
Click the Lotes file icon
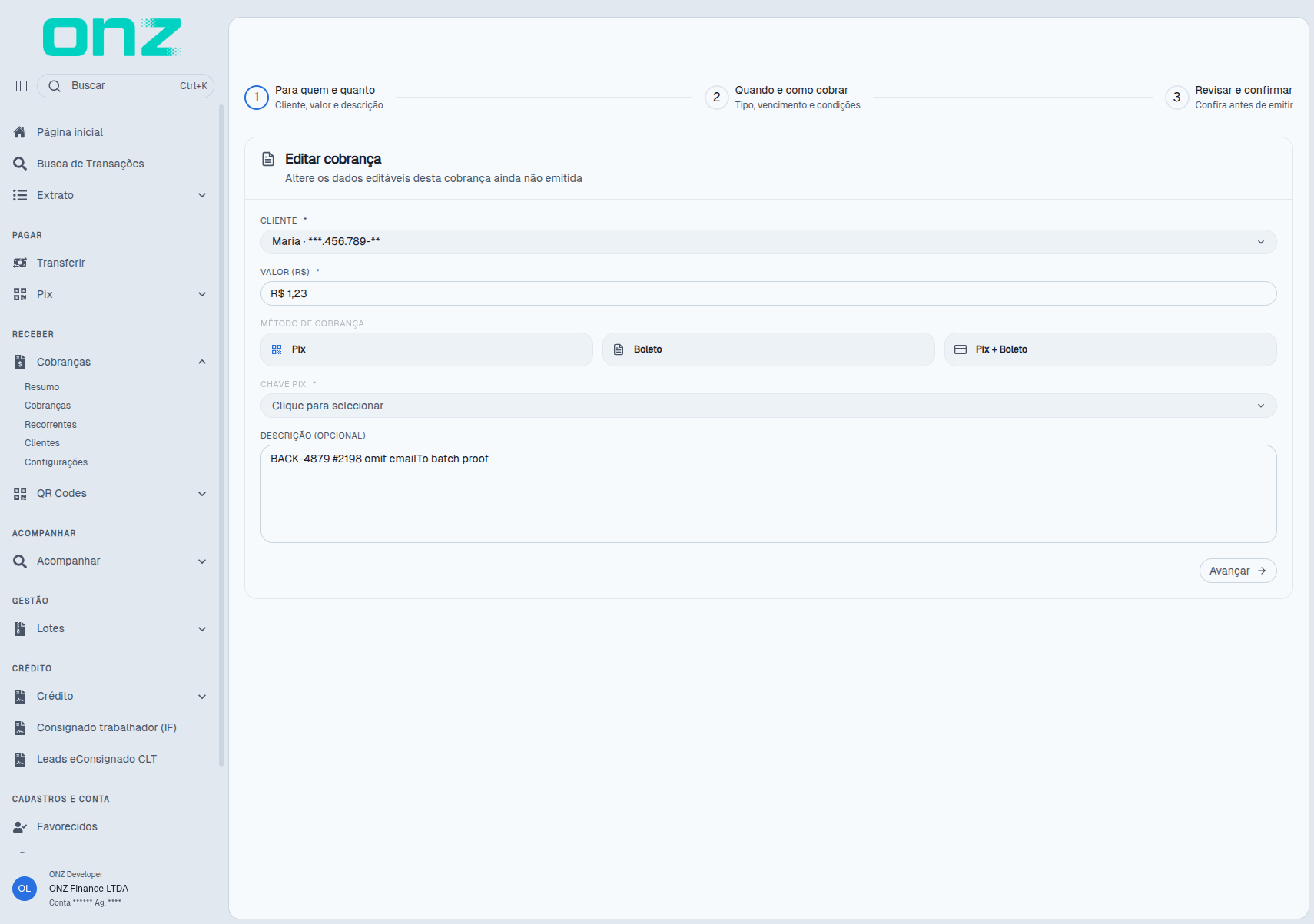click(20, 628)
